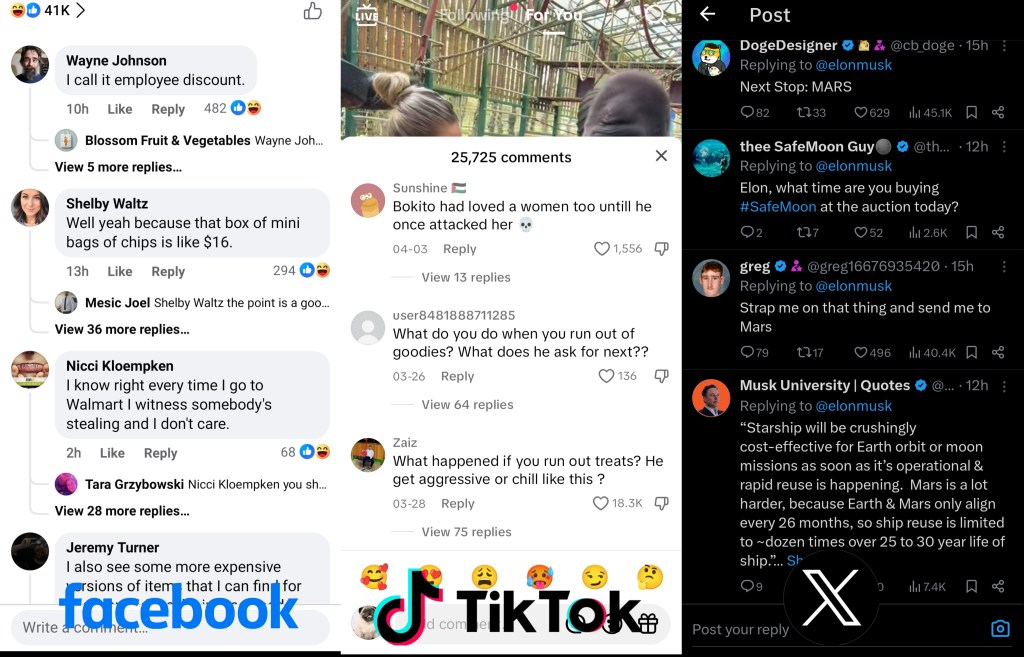Reply to Wayne Johnson's comment
This screenshot has width=1024, height=657.
coord(168,109)
